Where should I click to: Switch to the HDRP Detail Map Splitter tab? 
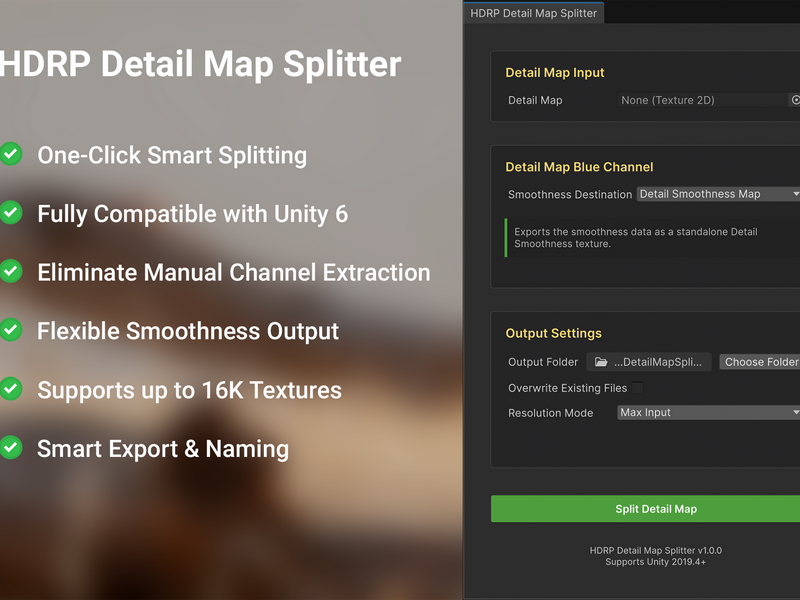pyautogui.click(x=533, y=13)
